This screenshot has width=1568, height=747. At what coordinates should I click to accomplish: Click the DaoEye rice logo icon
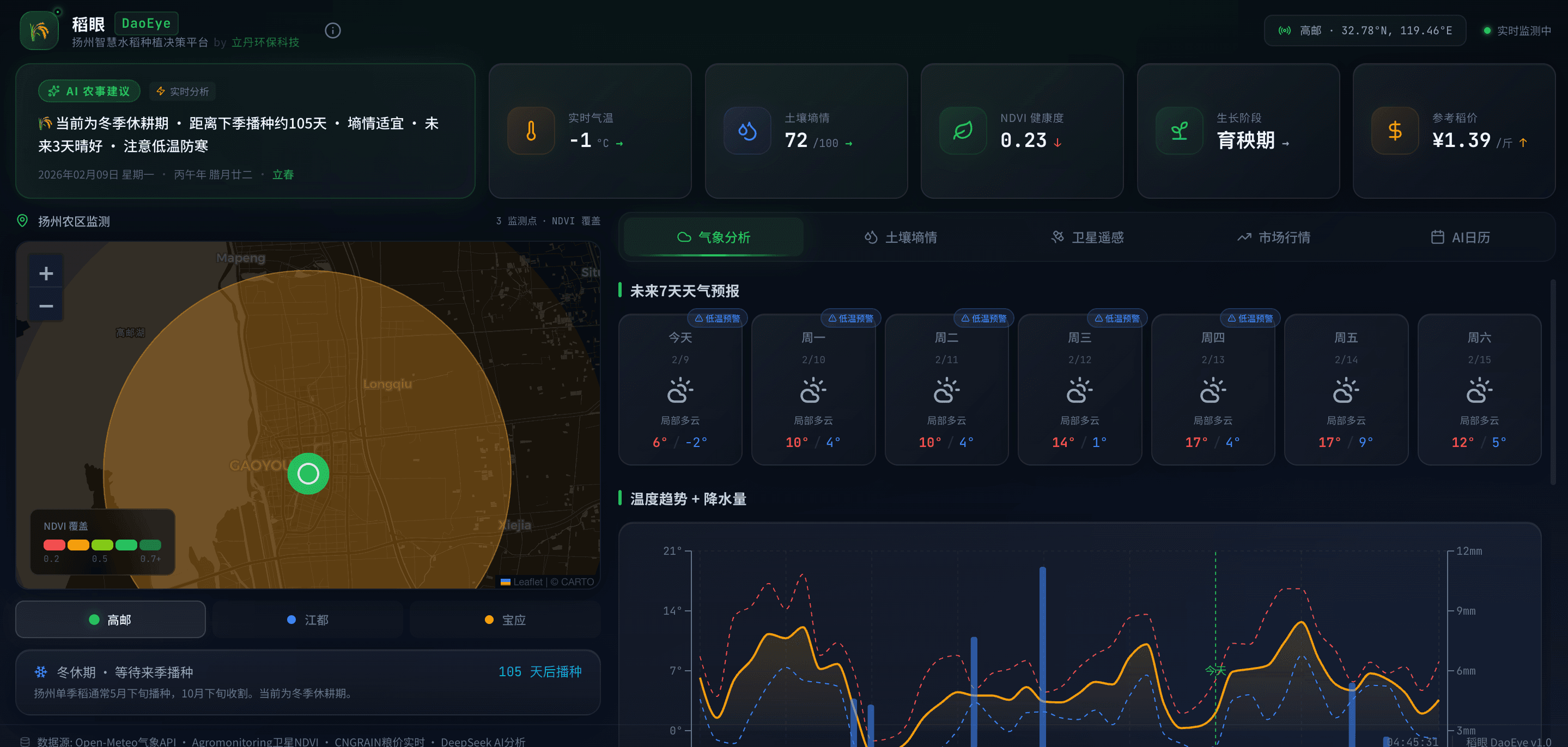tap(39, 30)
